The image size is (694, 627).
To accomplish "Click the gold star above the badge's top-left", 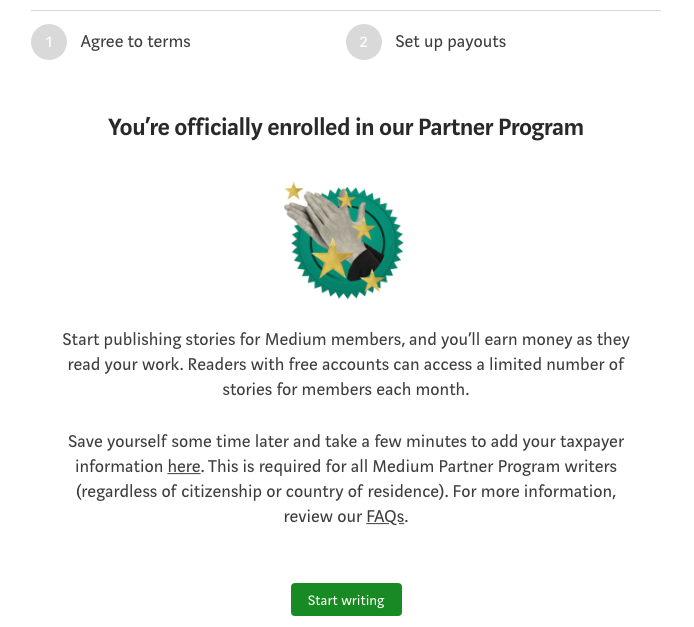I will click(x=293, y=190).
